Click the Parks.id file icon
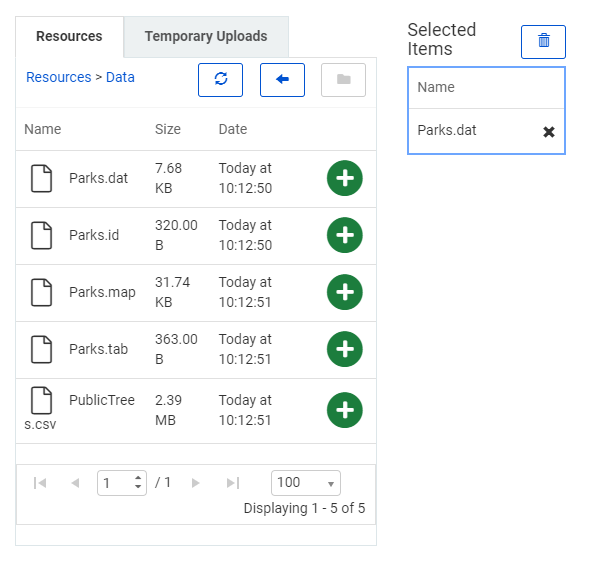 click(41, 235)
